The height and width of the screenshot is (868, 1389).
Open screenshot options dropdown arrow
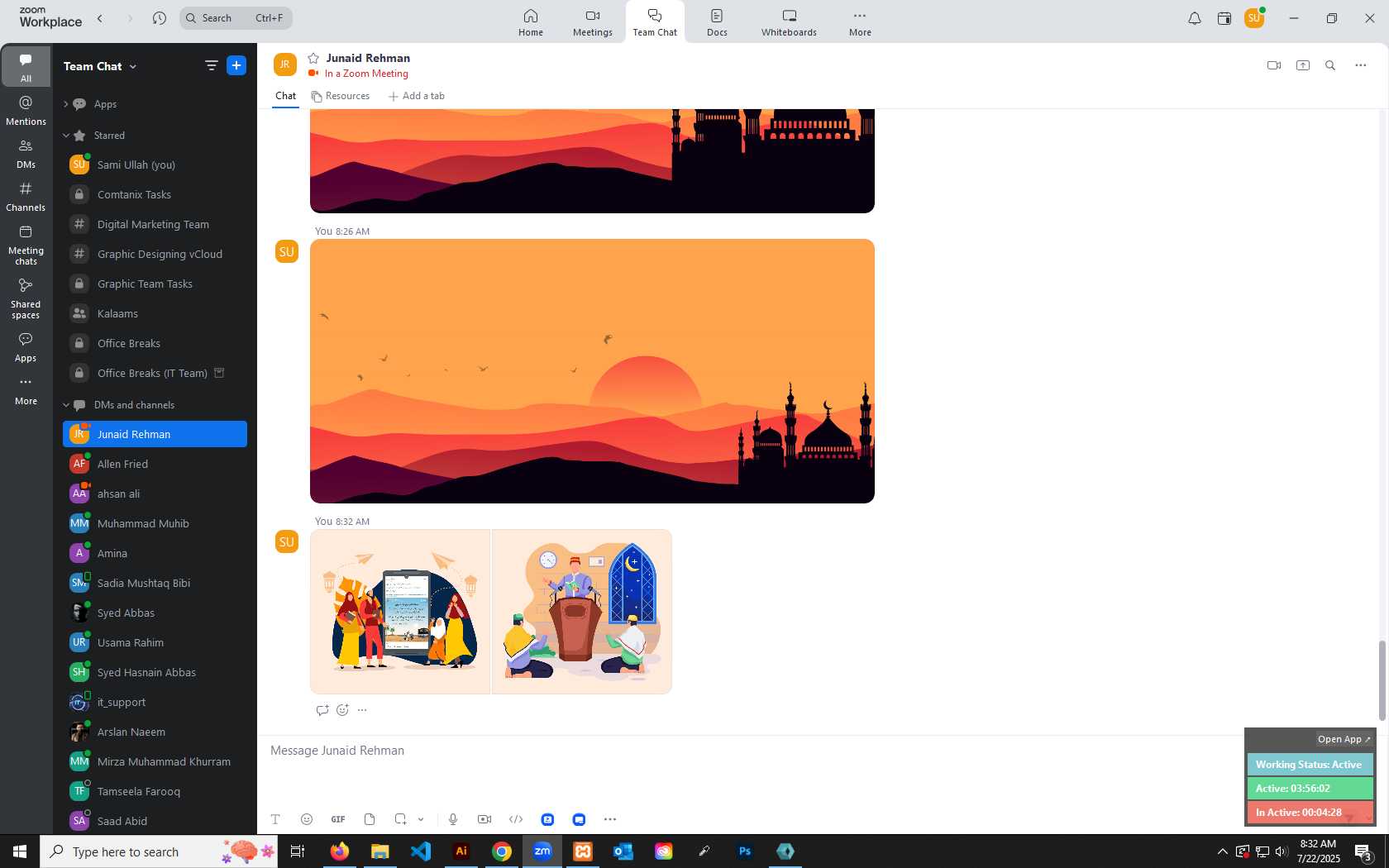point(421,819)
